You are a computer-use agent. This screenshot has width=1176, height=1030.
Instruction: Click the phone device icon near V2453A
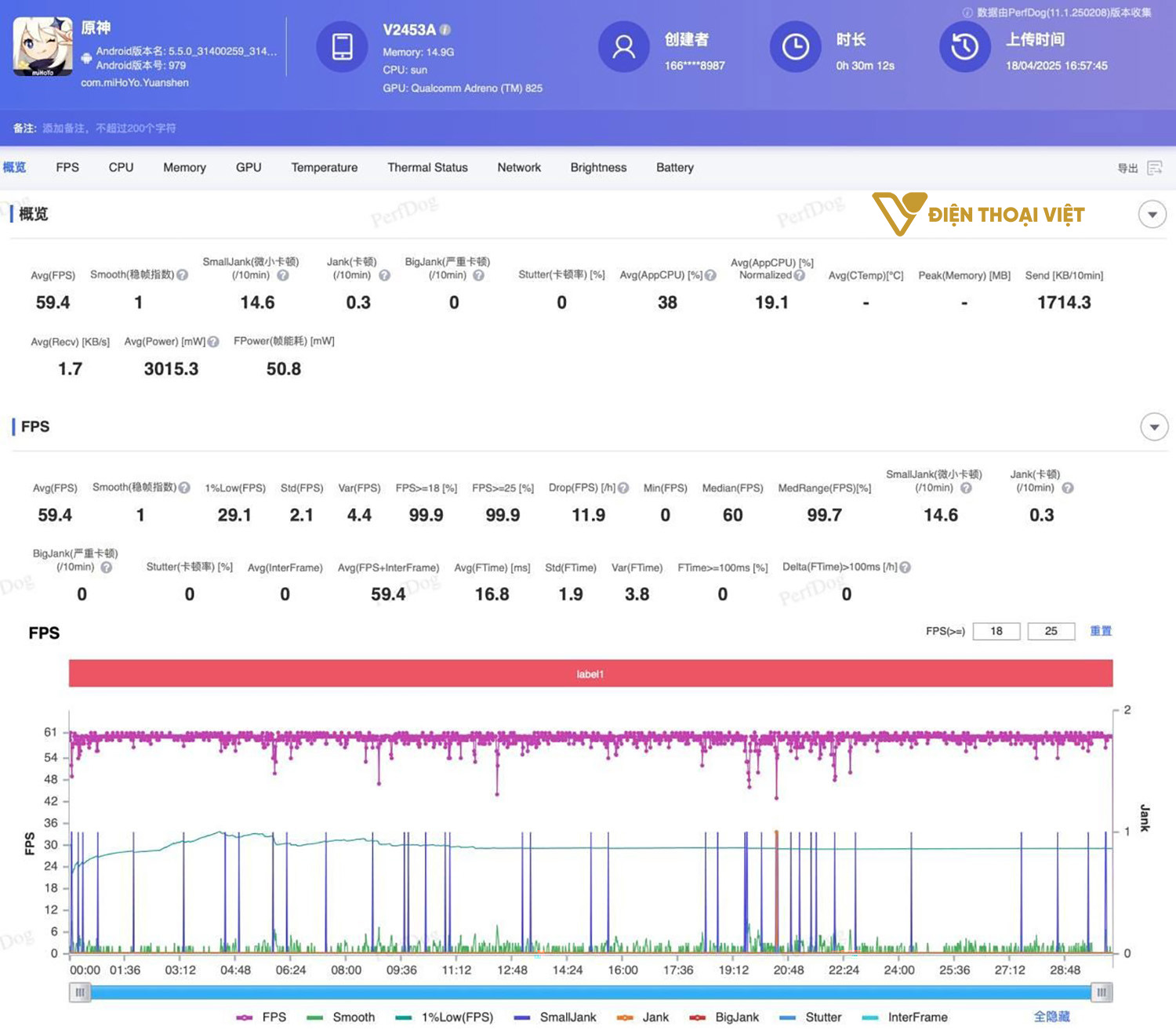coord(342,47)
